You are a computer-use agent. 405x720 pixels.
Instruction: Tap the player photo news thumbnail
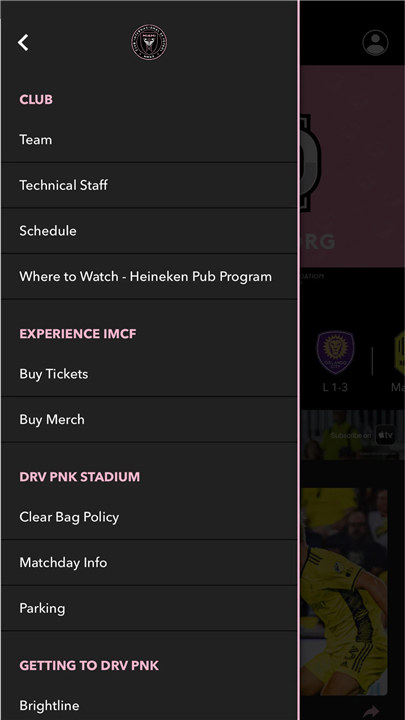click(x=344, y=591)
